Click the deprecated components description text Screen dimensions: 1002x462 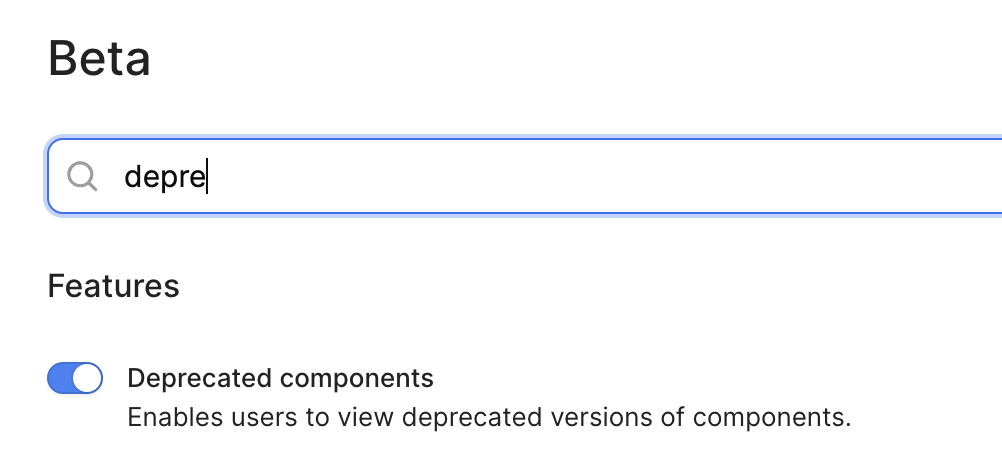point(489,417)
